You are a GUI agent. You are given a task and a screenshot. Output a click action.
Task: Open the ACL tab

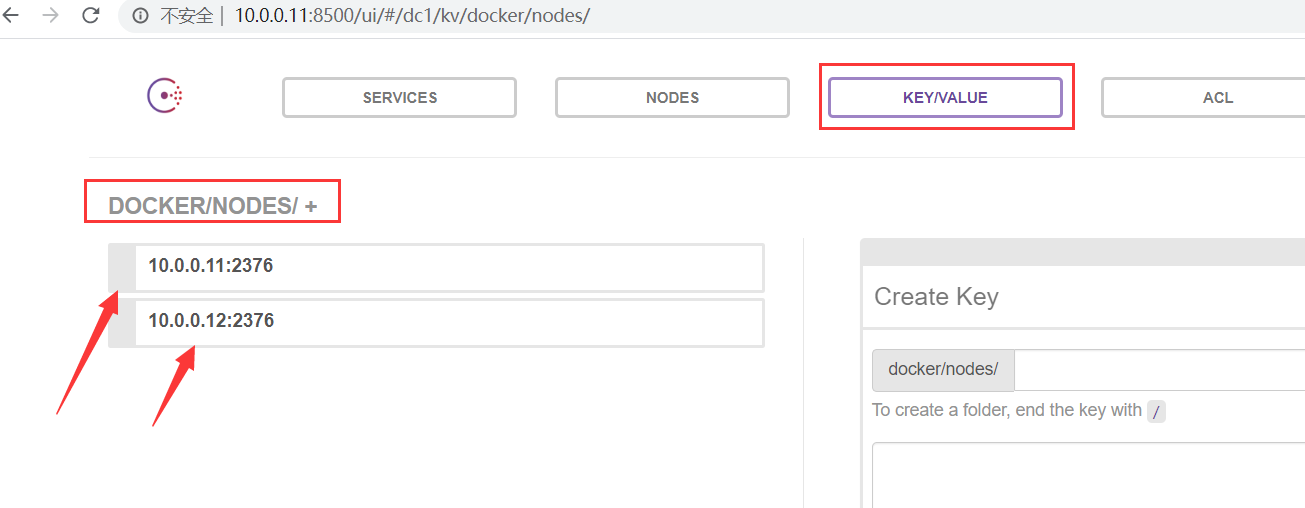(1203, 98)
